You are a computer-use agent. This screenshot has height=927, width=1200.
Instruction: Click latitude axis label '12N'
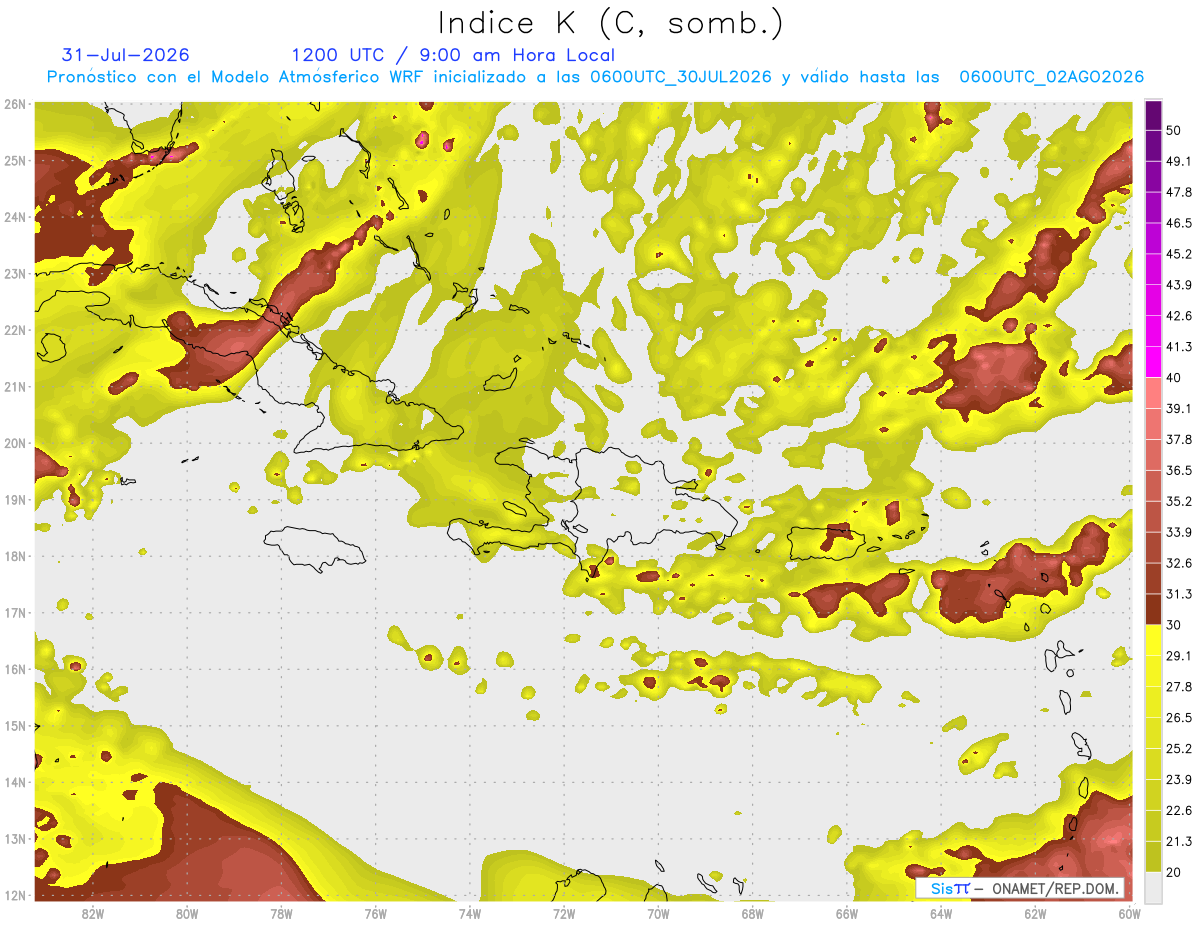[14, 896]
